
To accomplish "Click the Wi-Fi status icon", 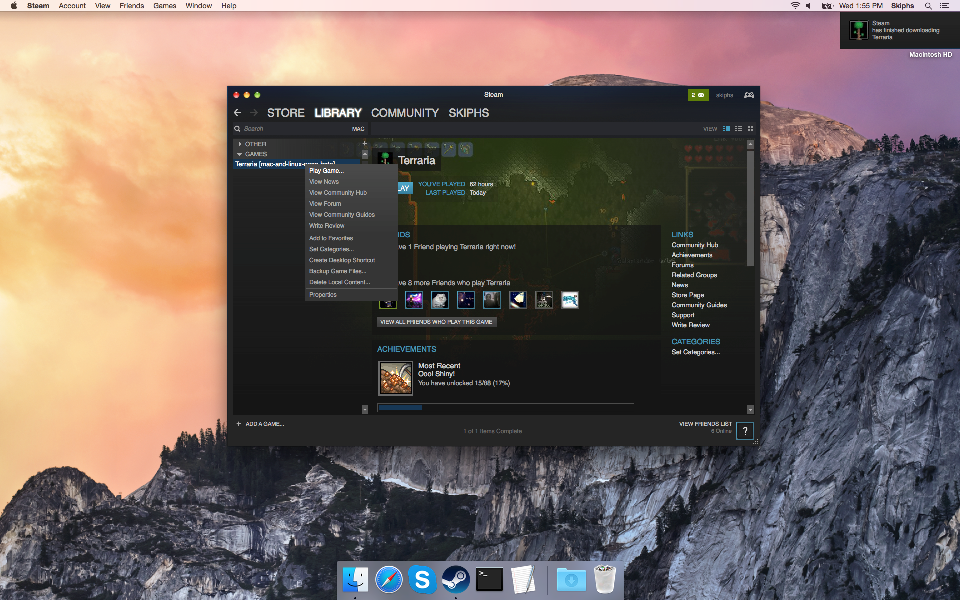I will (x=795, y=6).
